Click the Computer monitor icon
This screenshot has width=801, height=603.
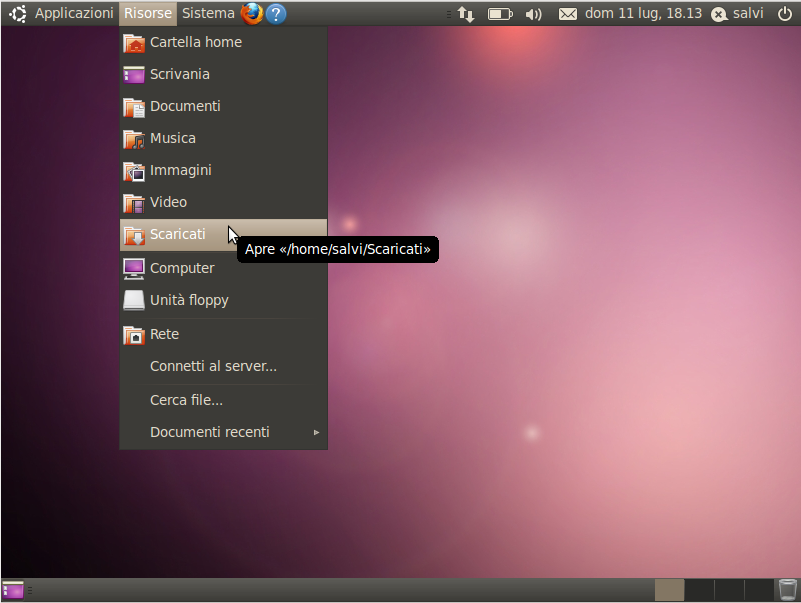(134, 269)
